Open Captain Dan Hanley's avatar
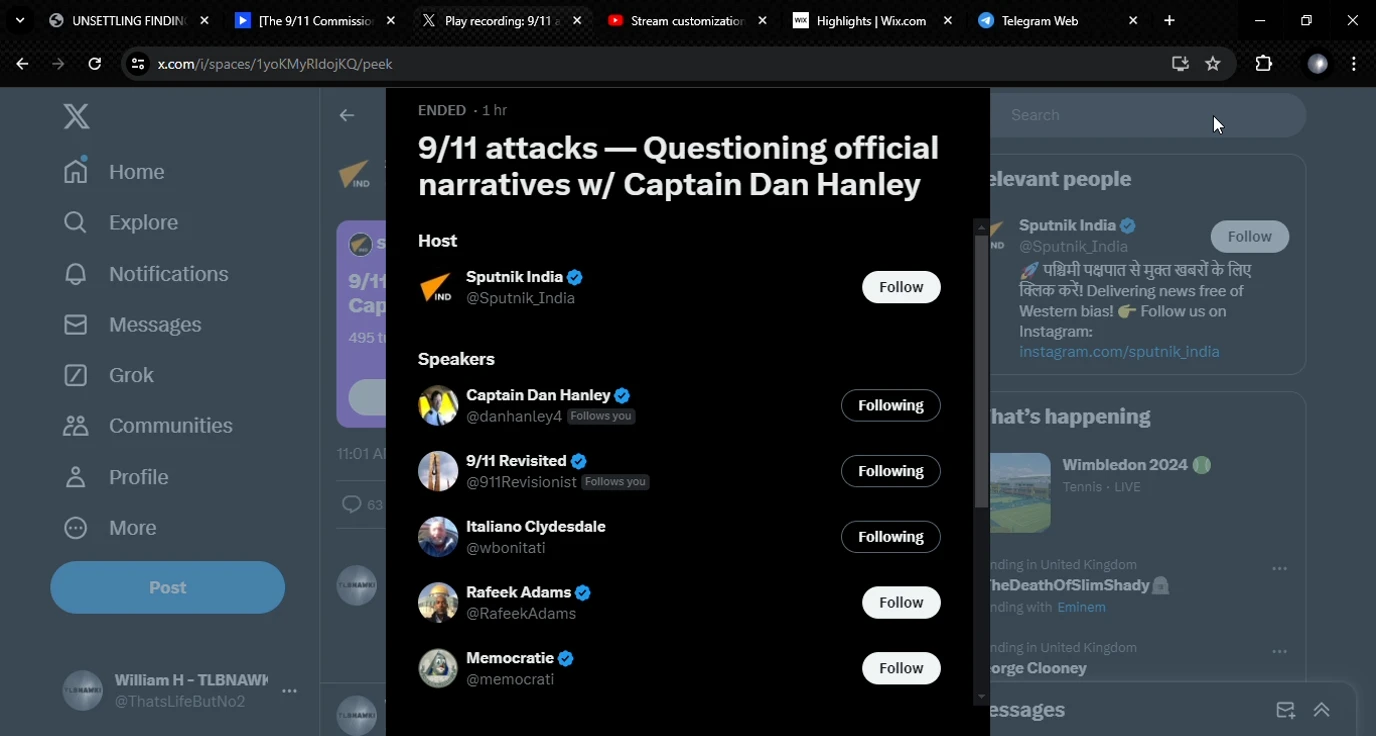Image resolution: width=1376 pixels, height=736 pixels. tap(438, 406)
